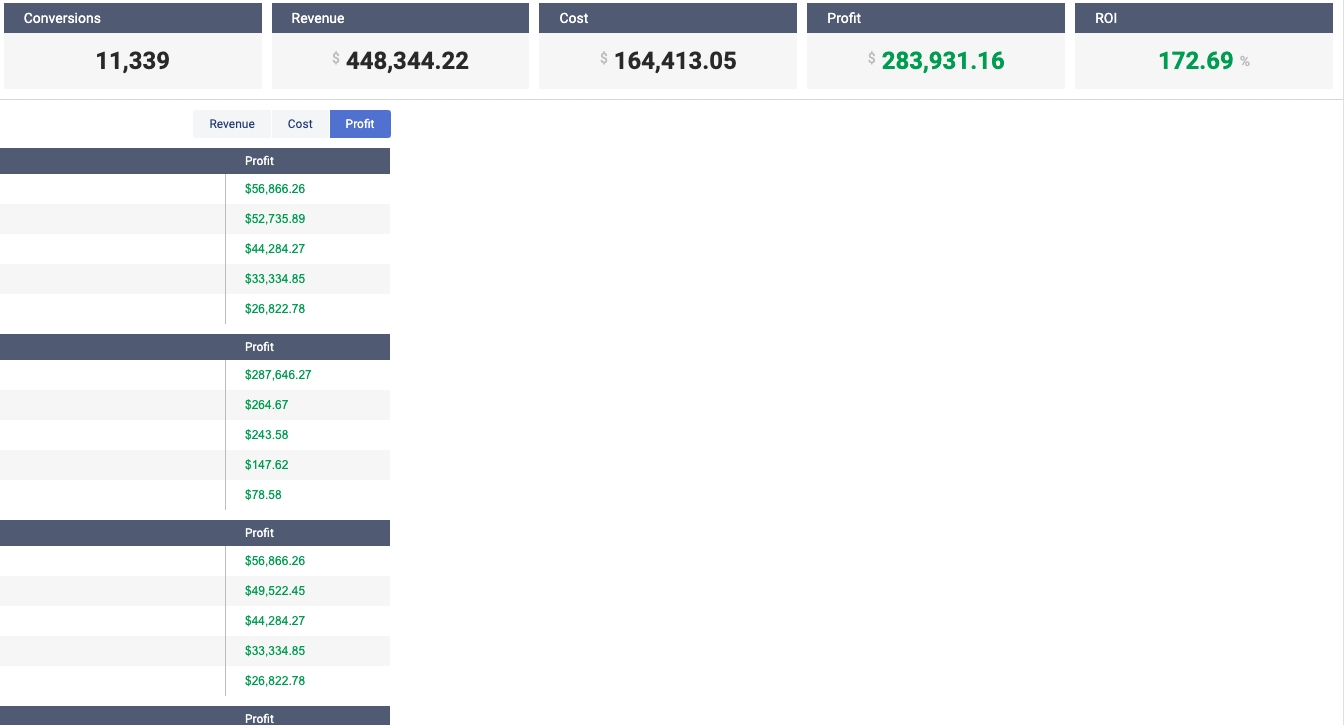Click the 448,344.22 revenue total

click(407, 61)
